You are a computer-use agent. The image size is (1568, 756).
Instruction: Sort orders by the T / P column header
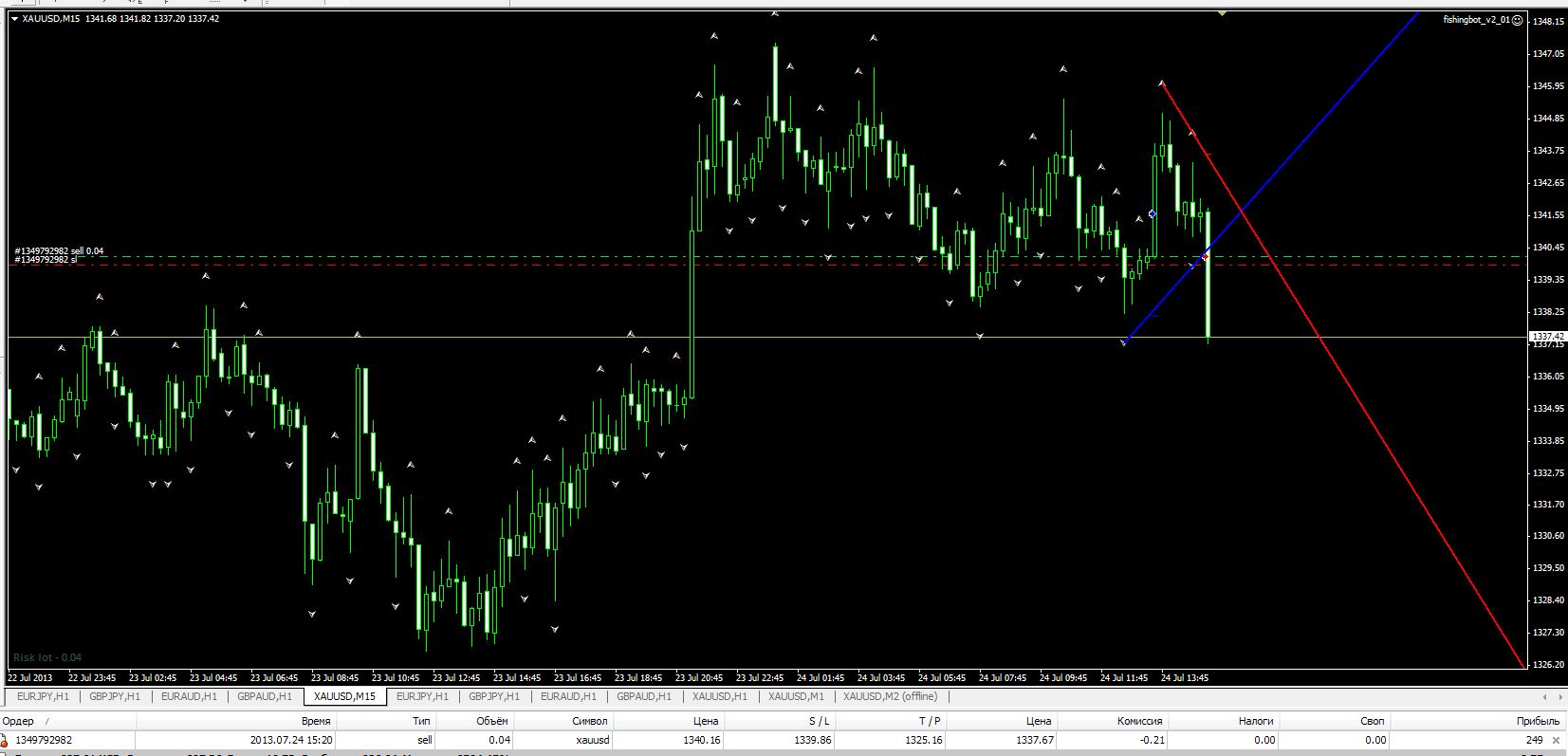point(891,721)
